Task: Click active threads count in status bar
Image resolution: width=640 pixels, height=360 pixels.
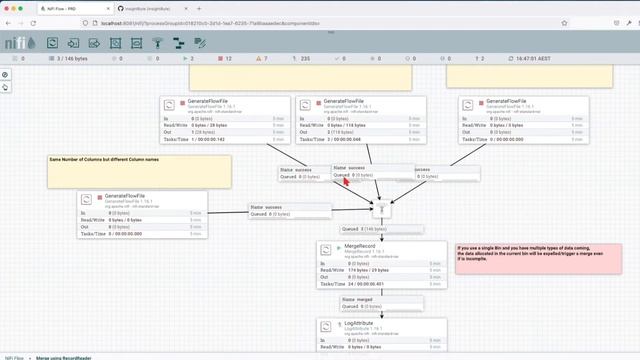Action: (19, 59)
